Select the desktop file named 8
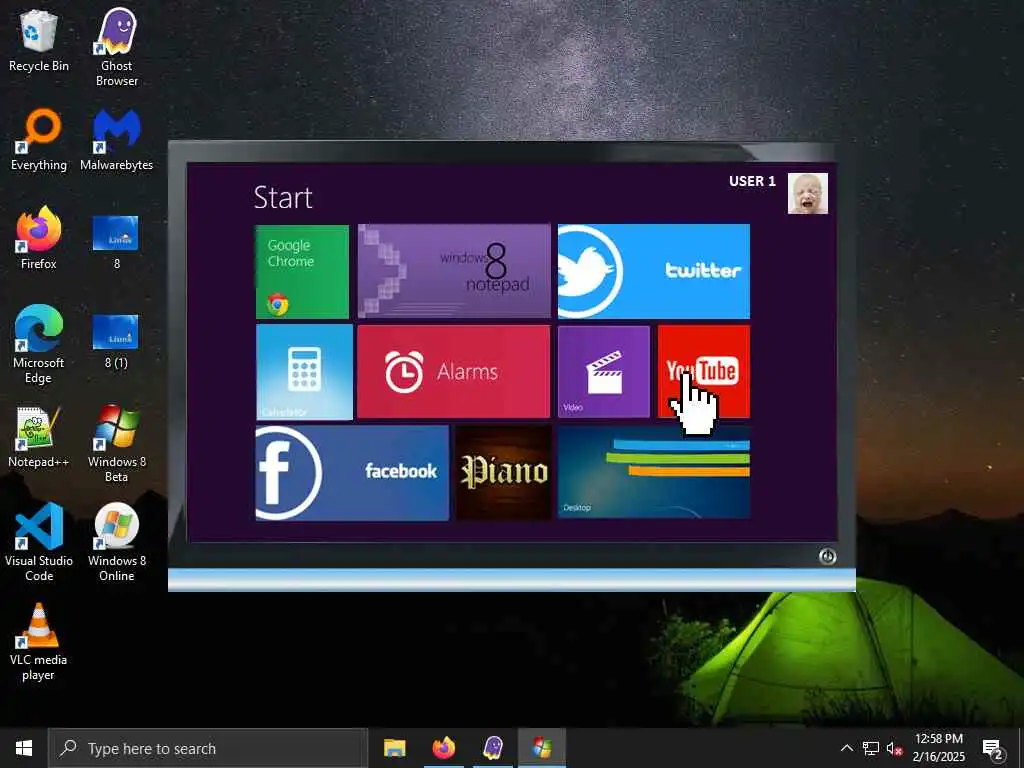Image resolution: width=1024 pixels, height=768 pixels. [116, 242]
